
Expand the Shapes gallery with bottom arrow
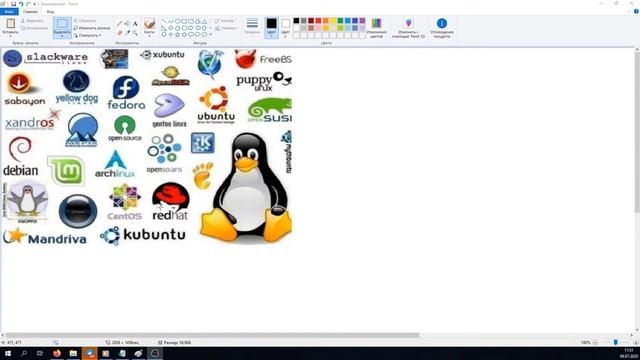pos(211,35)
